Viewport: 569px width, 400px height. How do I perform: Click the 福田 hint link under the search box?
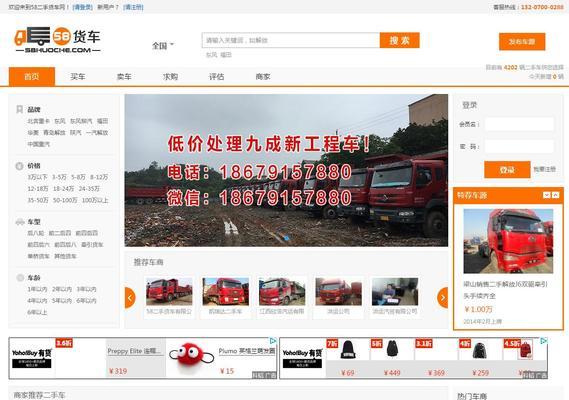point(226,55)
